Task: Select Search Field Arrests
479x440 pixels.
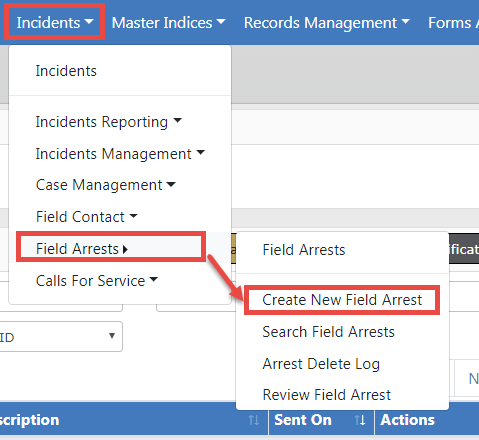Action: click(x=328, y=332)
